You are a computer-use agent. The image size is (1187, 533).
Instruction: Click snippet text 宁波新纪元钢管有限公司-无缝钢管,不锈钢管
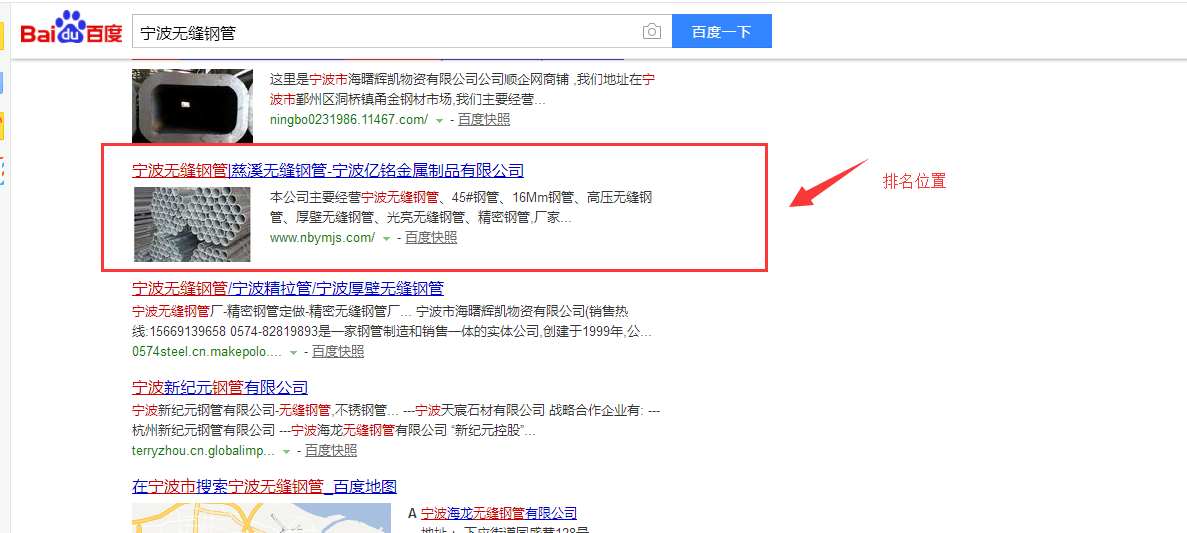[x=258, y=411]
